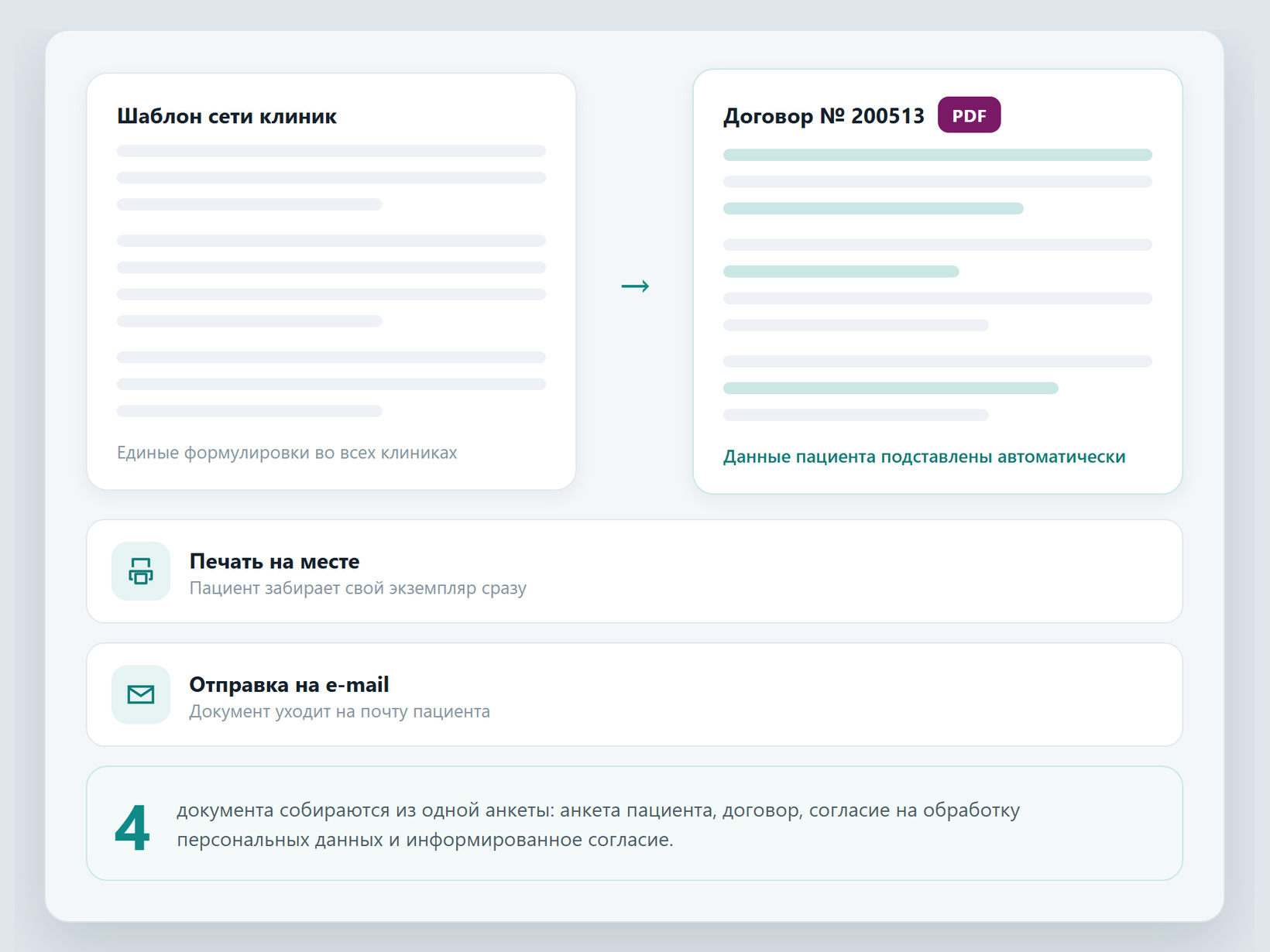Open the «Печать на месте» option
This screenshot has width=1270, height=952.
(x=634, y=571)
